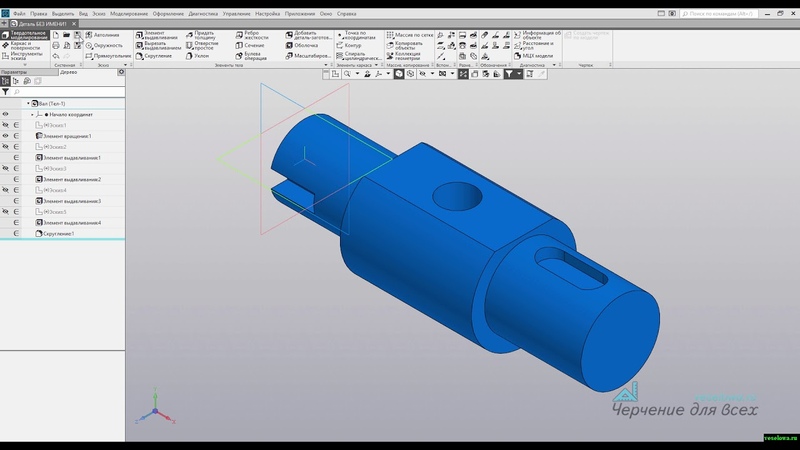
Task: Choose Добавить деталь-заготовку command
Action: point(309,35)
